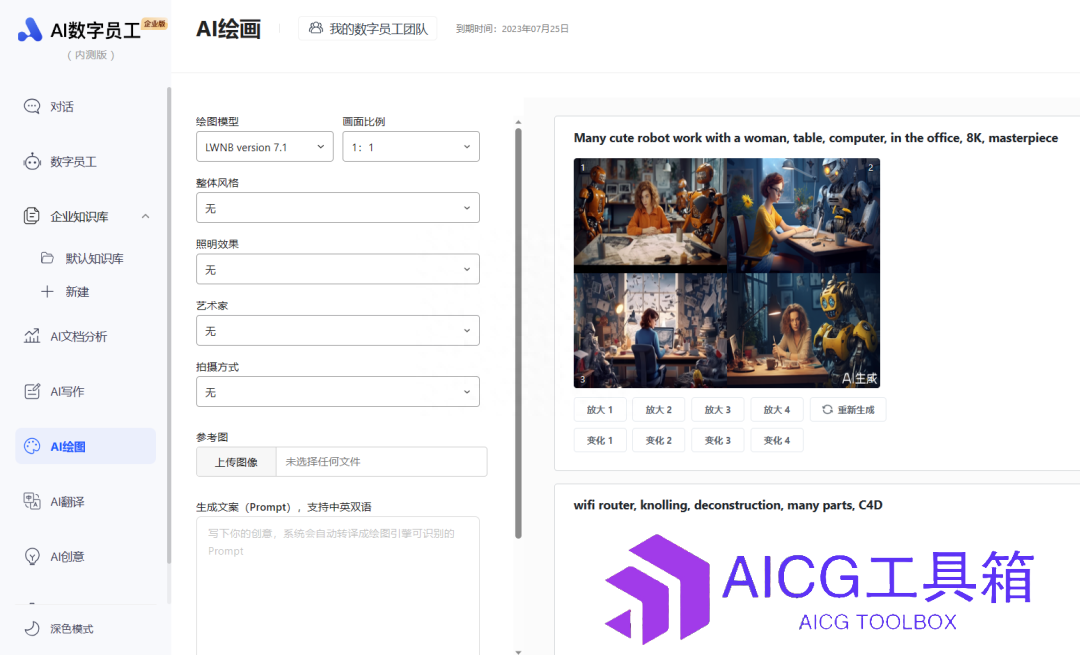Collapse the 企业知识库 section chevron
This screenshot has width=1080, height=655.
145,216
